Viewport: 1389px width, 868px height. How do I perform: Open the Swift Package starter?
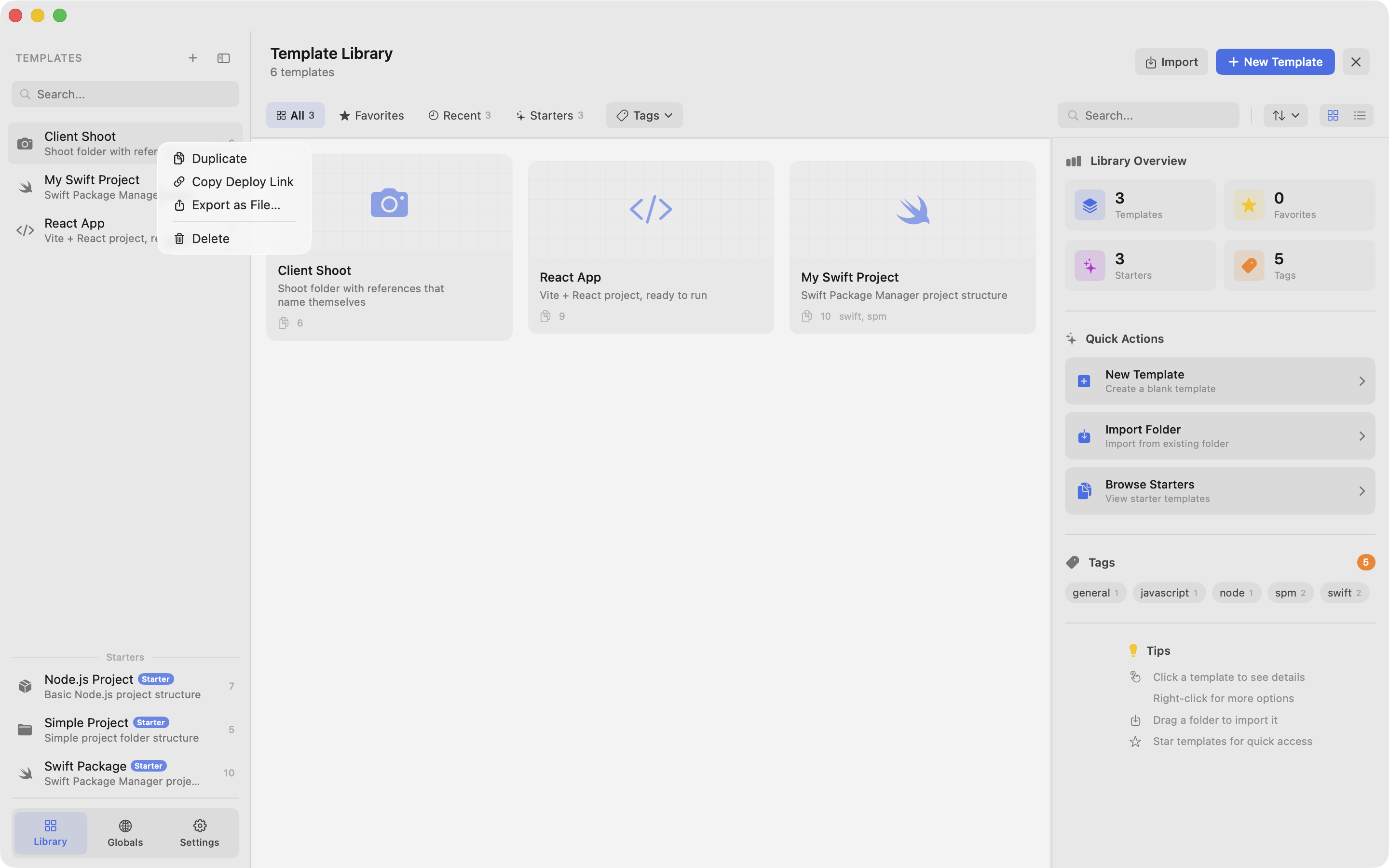coord(125,773)
